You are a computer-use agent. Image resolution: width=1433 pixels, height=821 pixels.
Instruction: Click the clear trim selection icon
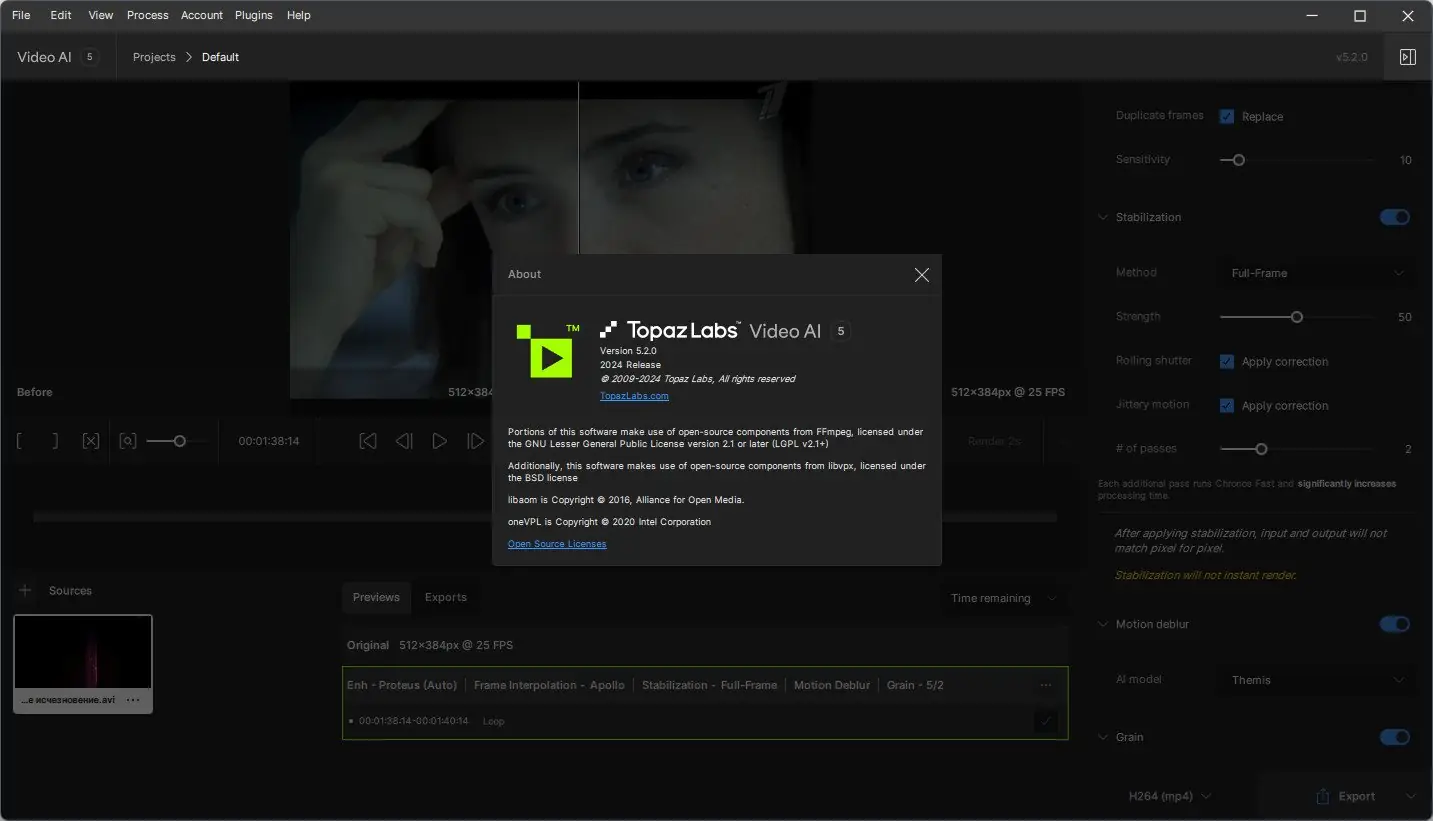pyautogui.click(x=91, y=441)
